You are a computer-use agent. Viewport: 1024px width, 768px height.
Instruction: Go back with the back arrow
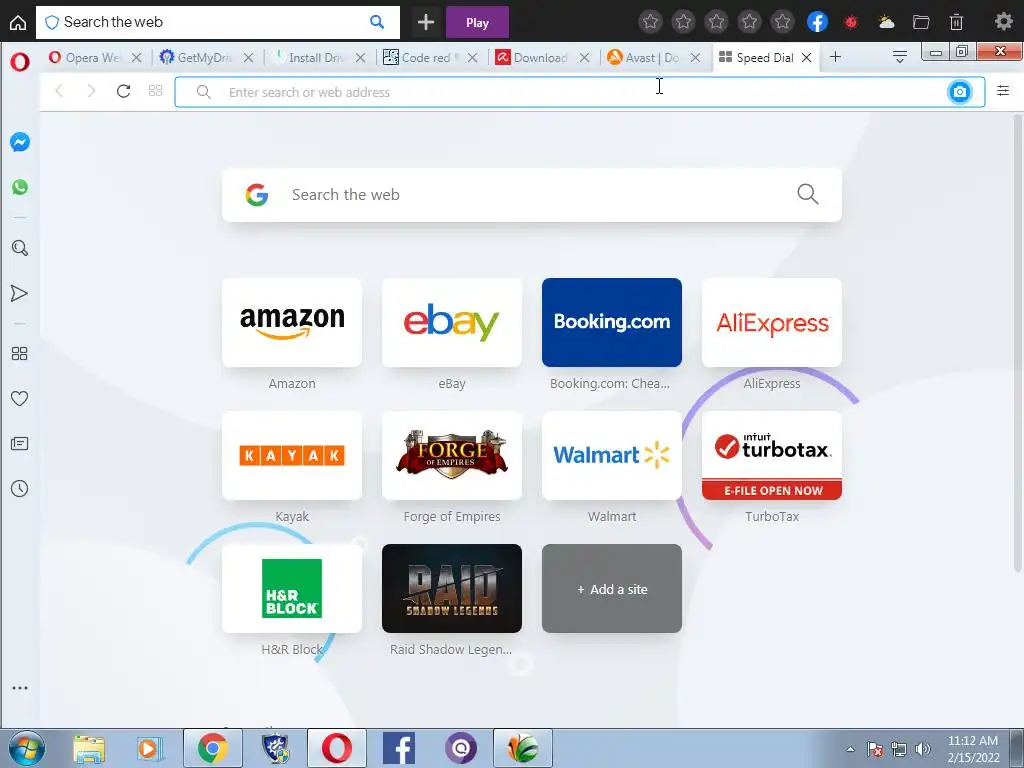pos(59,91)
